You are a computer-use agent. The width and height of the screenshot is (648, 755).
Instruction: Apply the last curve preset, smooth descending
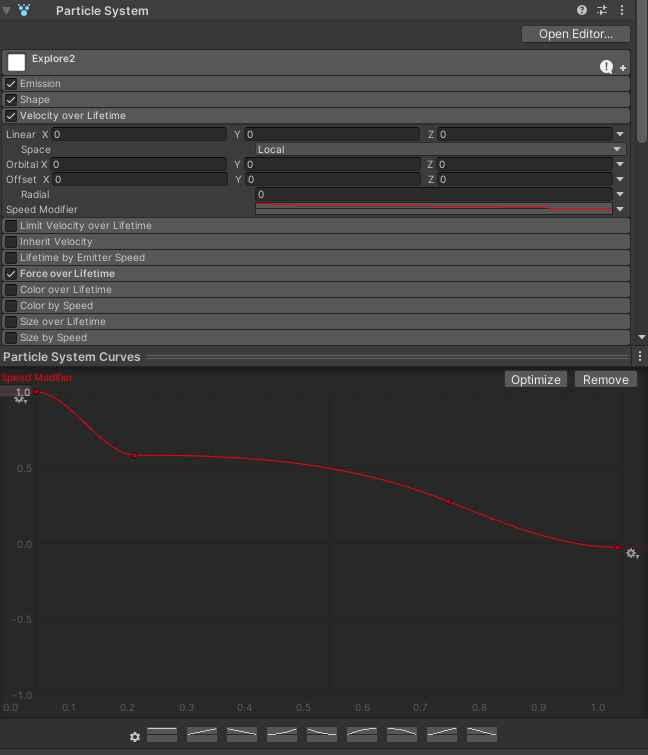click(481, 735)
